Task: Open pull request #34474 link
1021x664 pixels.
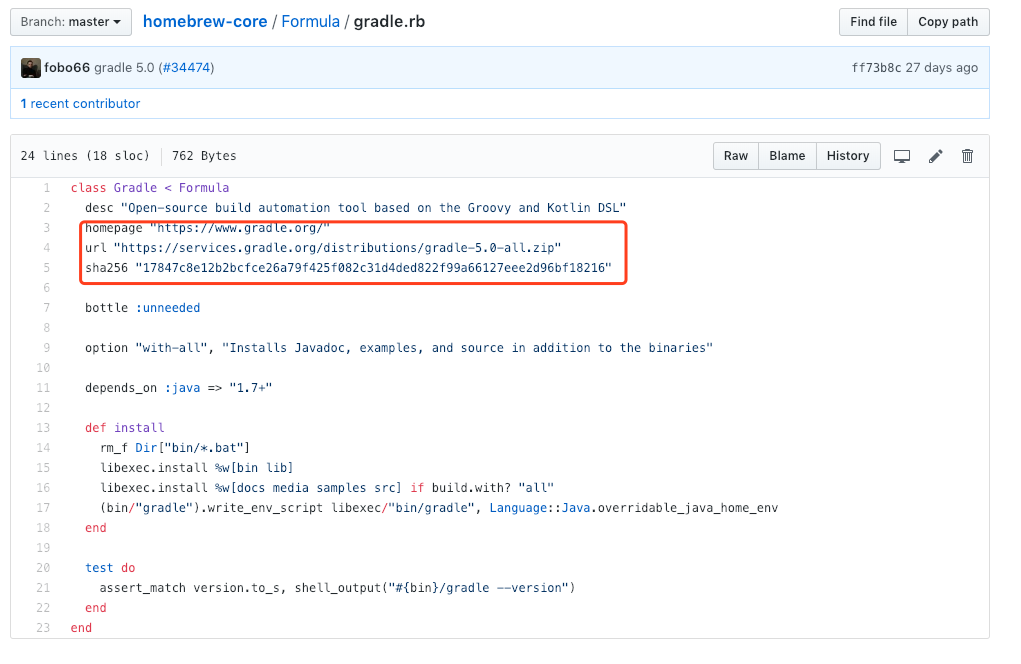Action: click(187, 68)
